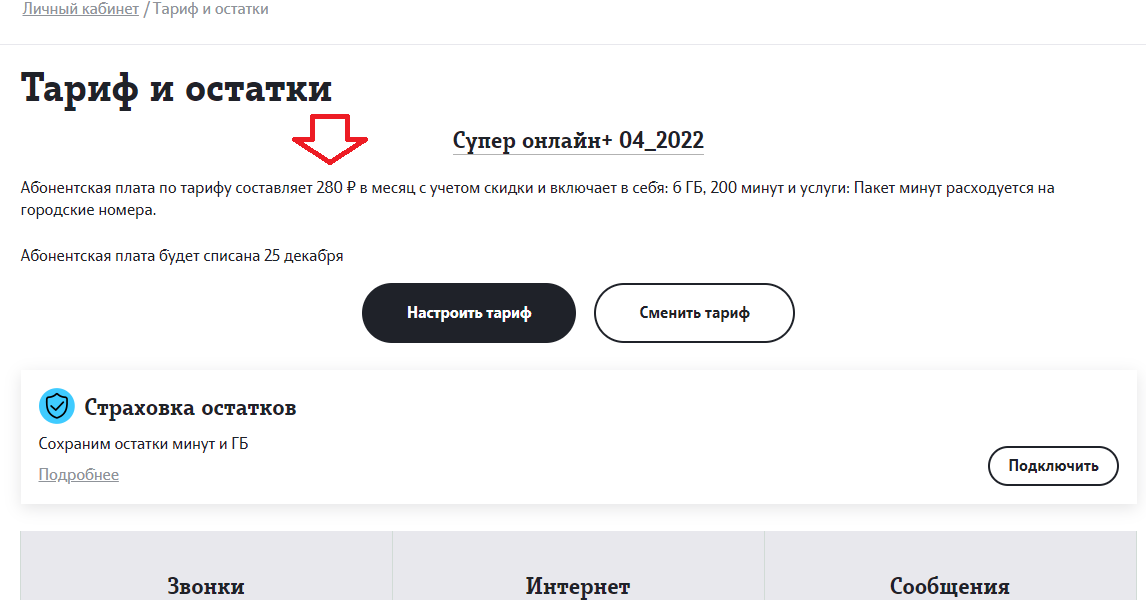Viewport: 1146px width, 600px height.
Task: Open the Подробнее link under Страховка остатков
Action: [x=79, y=475]
